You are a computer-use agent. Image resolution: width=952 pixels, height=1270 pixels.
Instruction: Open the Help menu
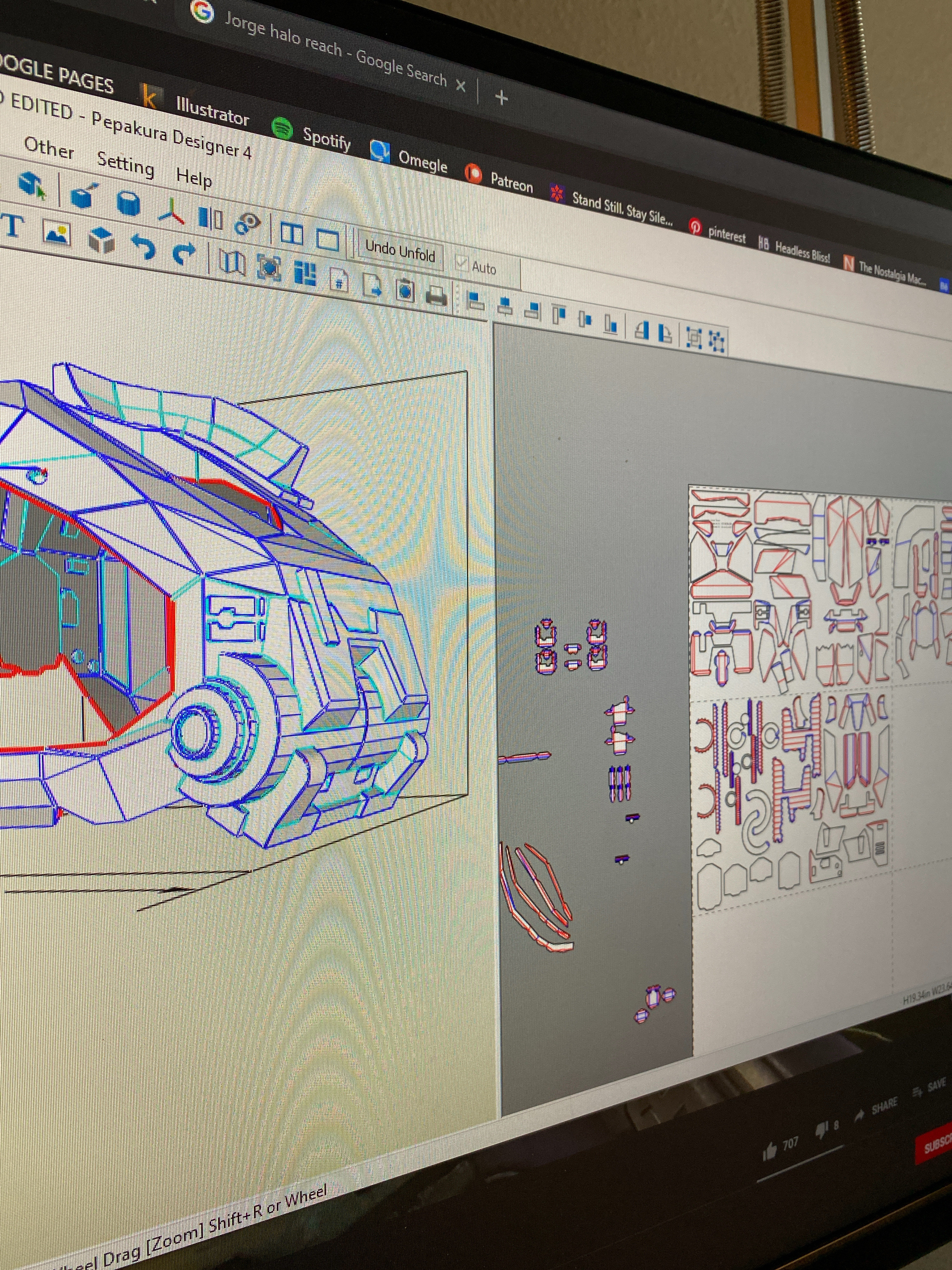pos(194,178)
